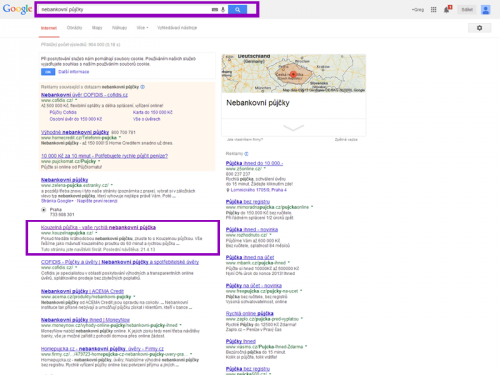This screenshot has width=500, height=375.
Task: Click the blue magnifier search button
Action: (237, 10)
